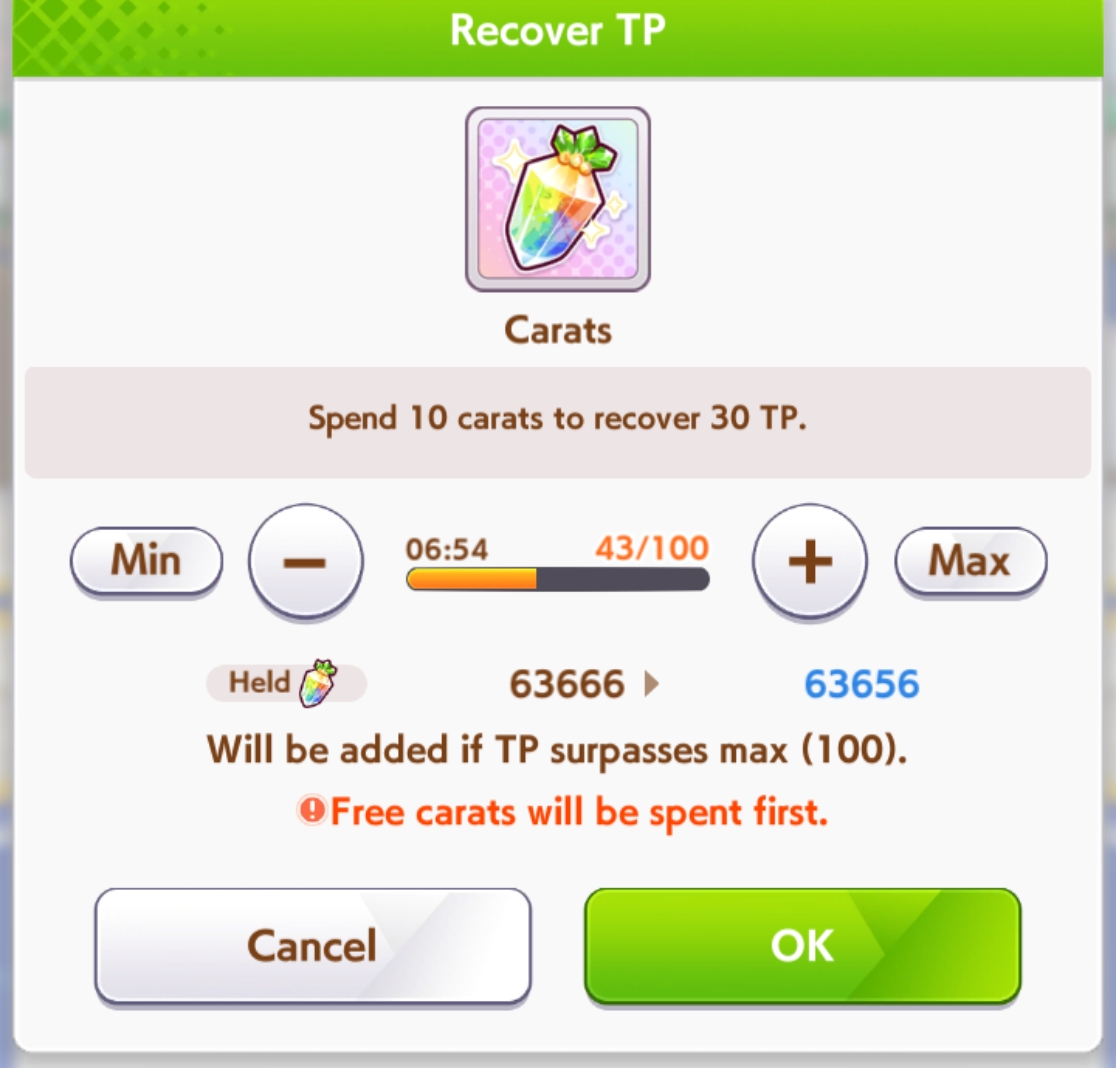Set recovery amount with Max button

[x=970, y=561]
